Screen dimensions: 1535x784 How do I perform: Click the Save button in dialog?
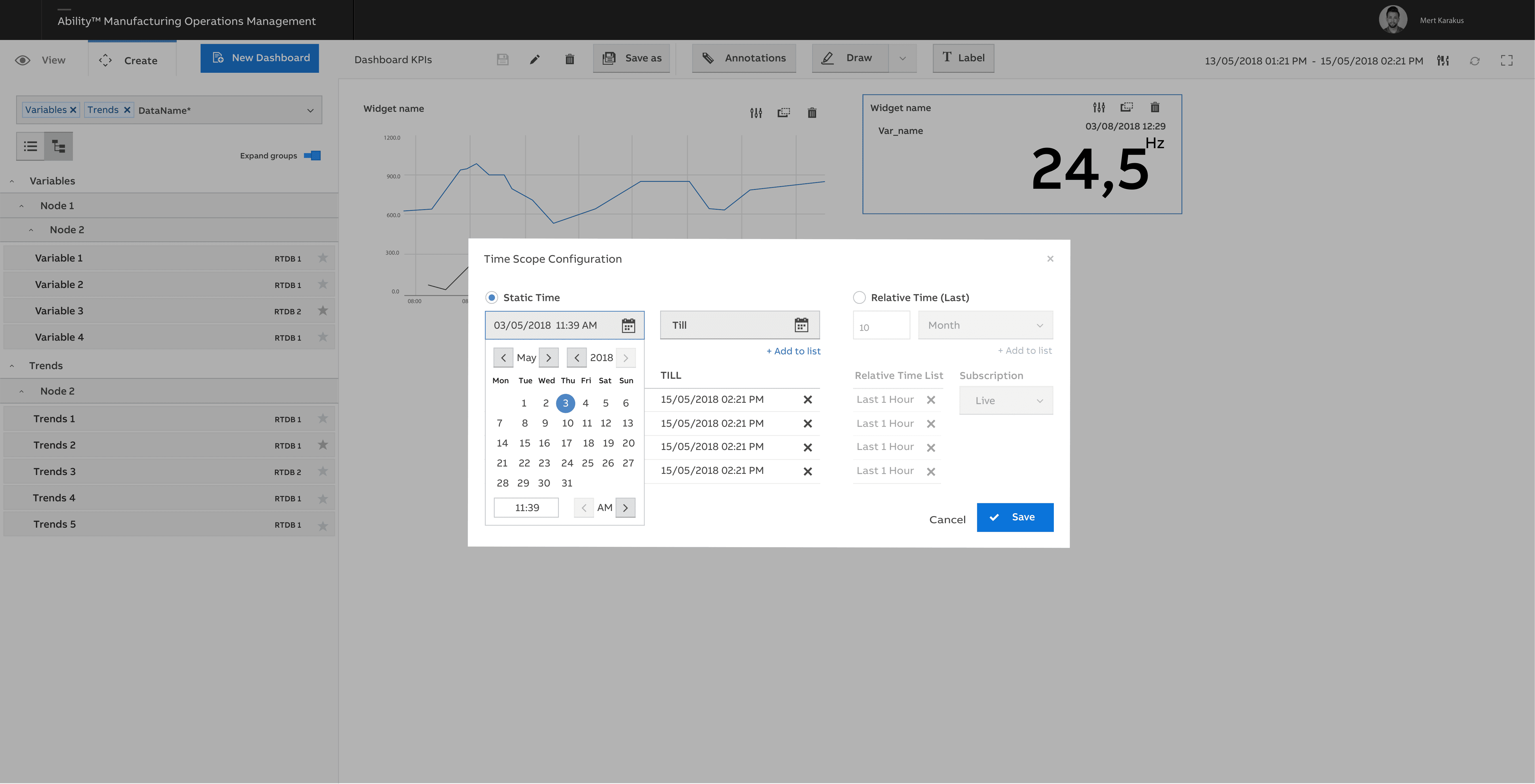coord(1014,517)
